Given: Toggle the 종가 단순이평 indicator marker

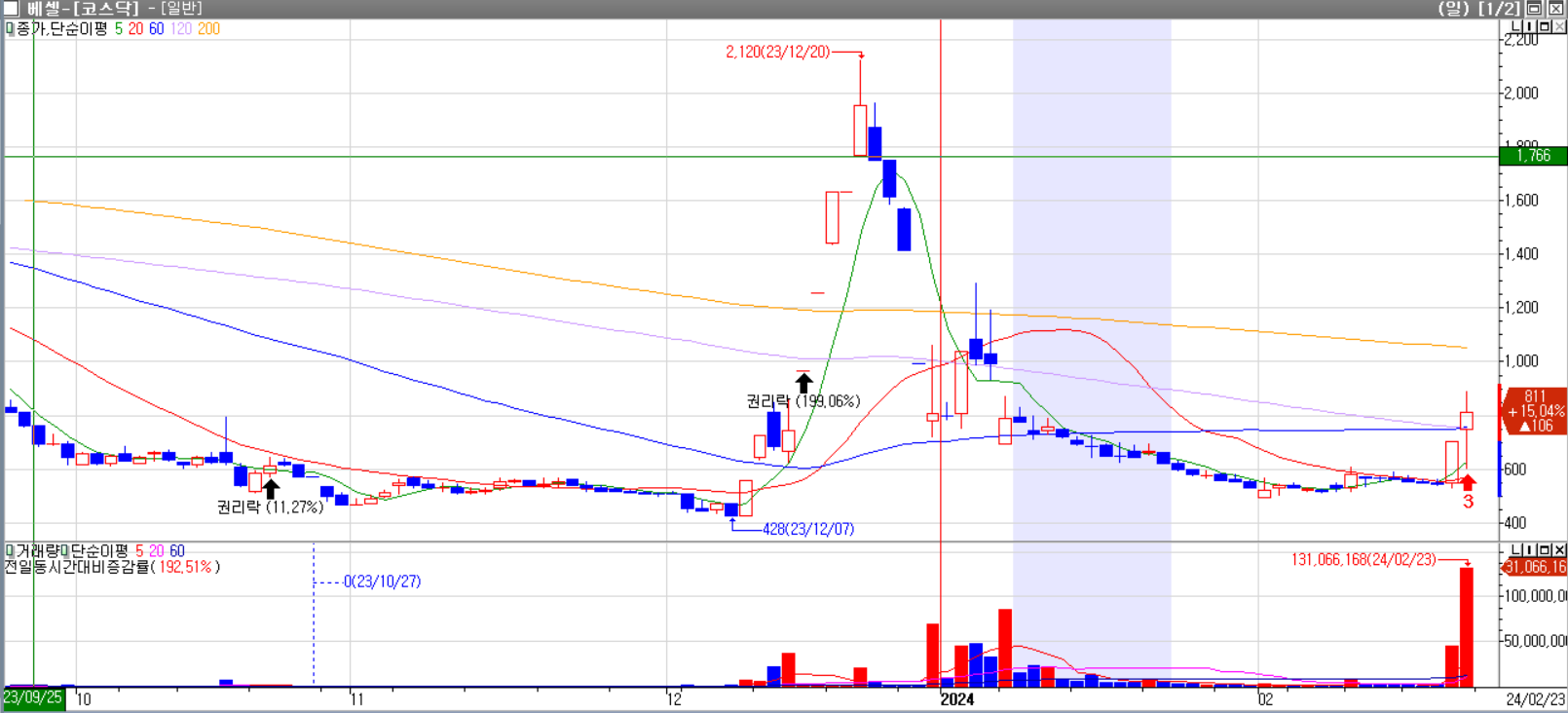Looking at the screenshot, I should click(9, 29).
